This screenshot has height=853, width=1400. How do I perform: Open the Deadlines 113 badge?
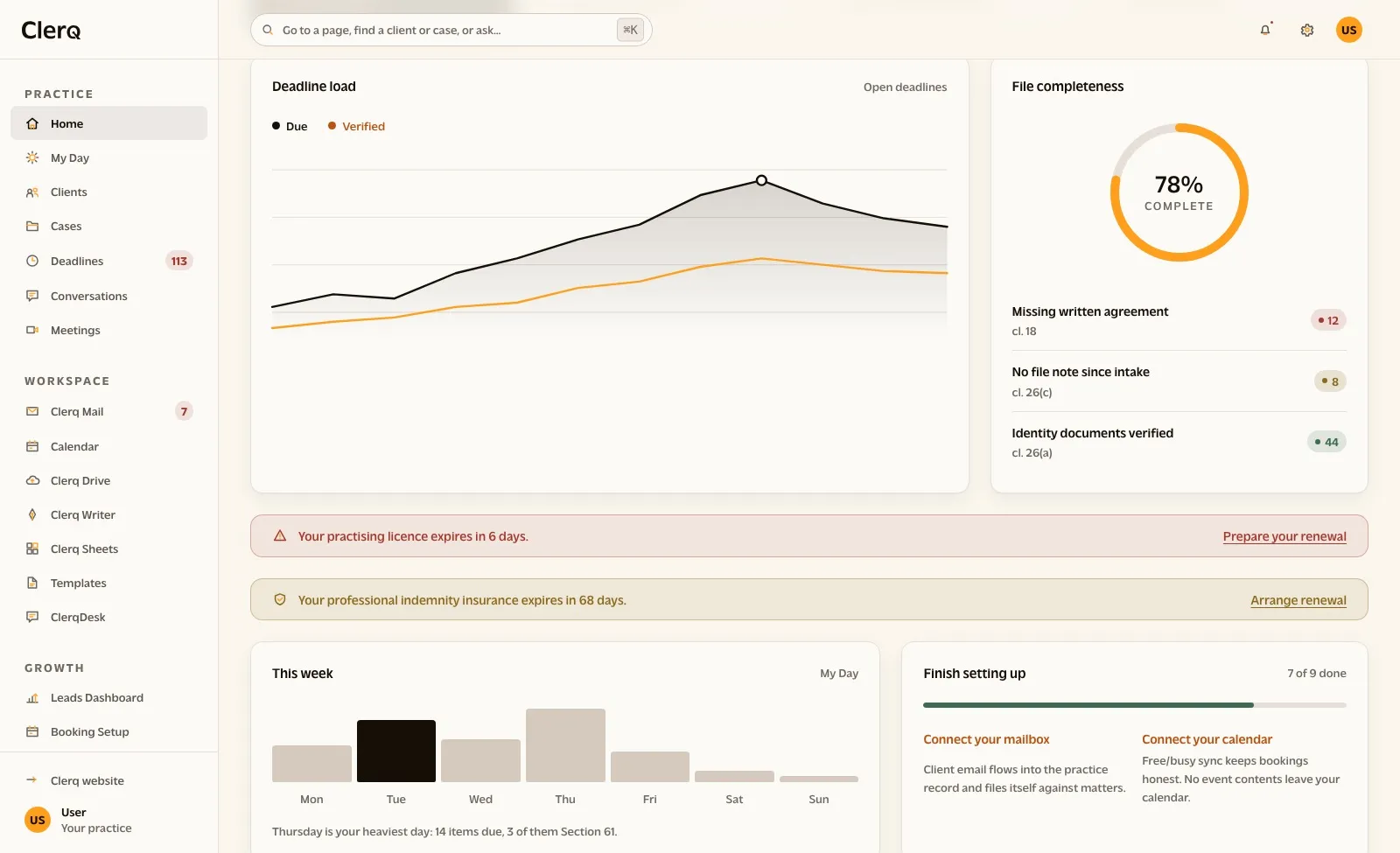pos(179,261)
